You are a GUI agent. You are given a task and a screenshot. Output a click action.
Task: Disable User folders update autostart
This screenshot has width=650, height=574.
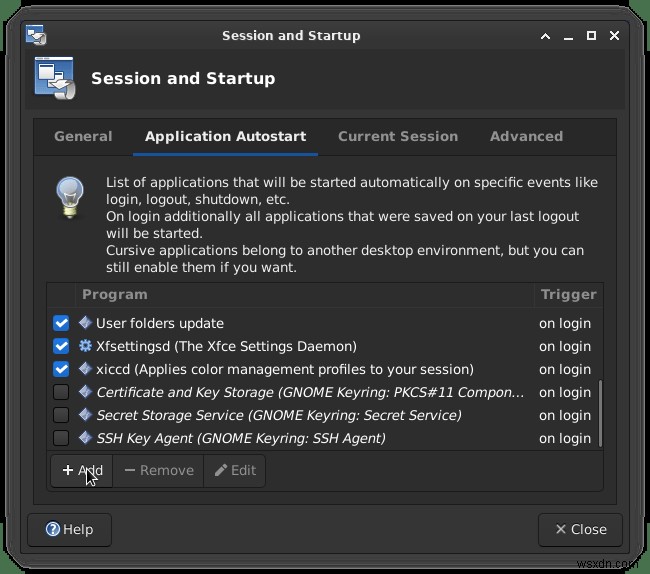(x=61, y=323)
